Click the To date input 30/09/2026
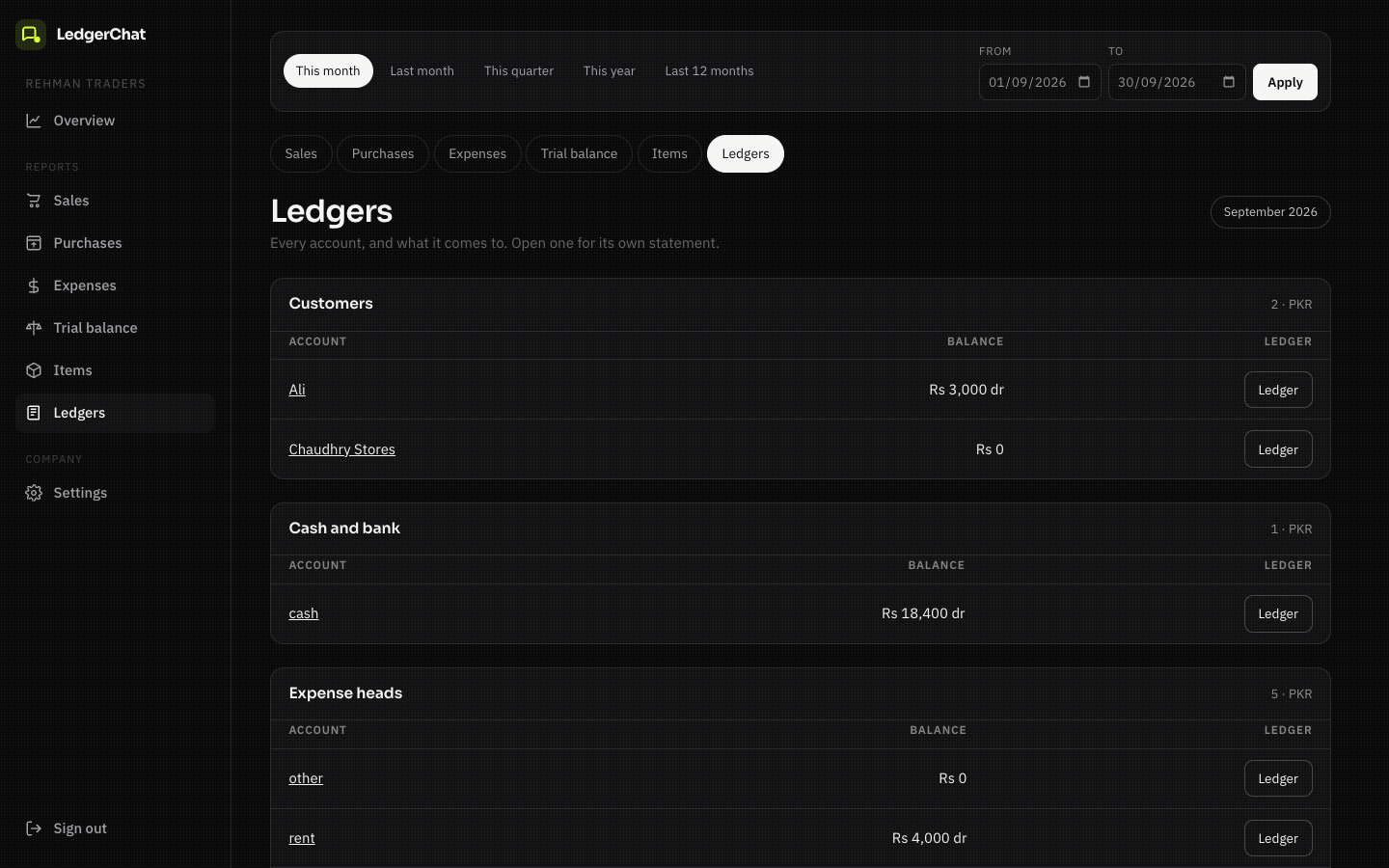1389x868 pixels. click(x=1177, y=82)
